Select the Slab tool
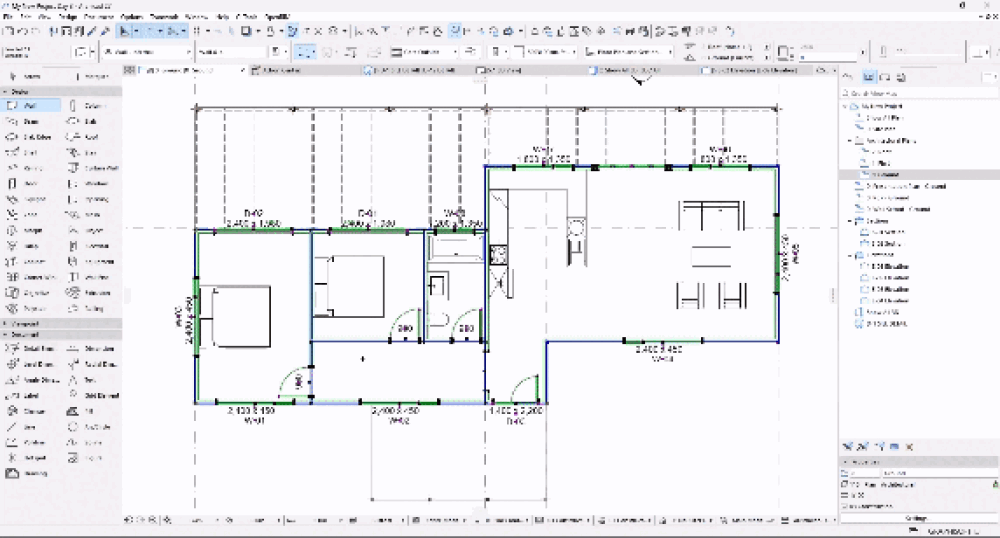The height and width of the screenshot is (538, 1000). [90, 121]
